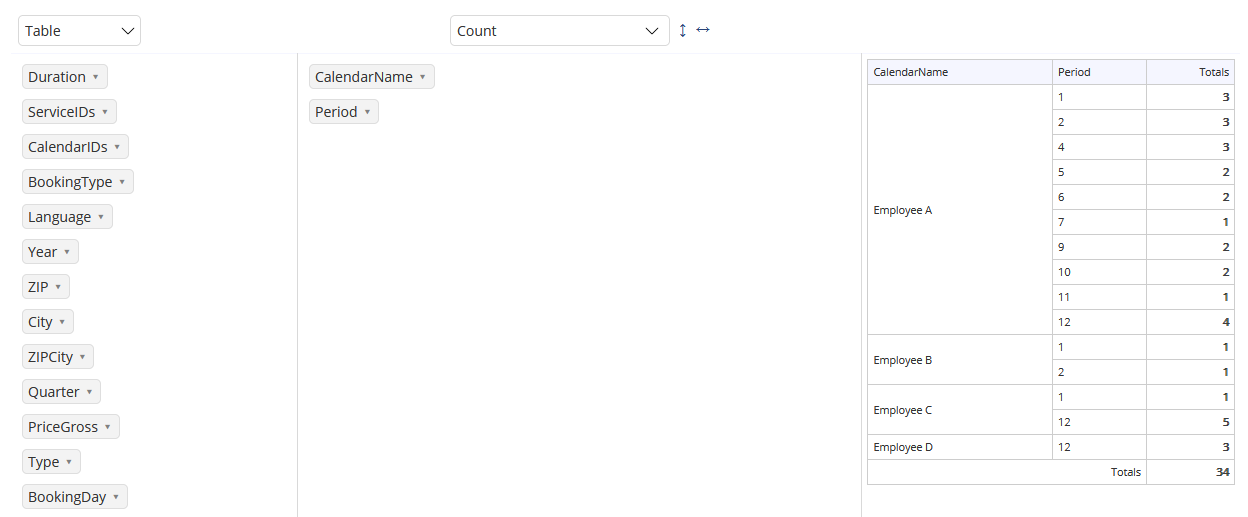Select the ZIPCity attribute chip
The width and height of the screenshot is (1248, 517).
[x=58, y=357]
